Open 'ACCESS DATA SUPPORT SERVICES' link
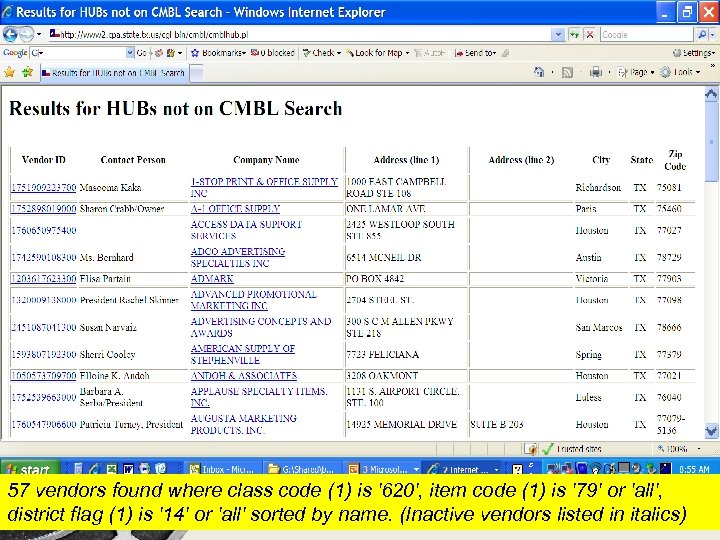The image size is (720, 540). click(x=246, y=230)
